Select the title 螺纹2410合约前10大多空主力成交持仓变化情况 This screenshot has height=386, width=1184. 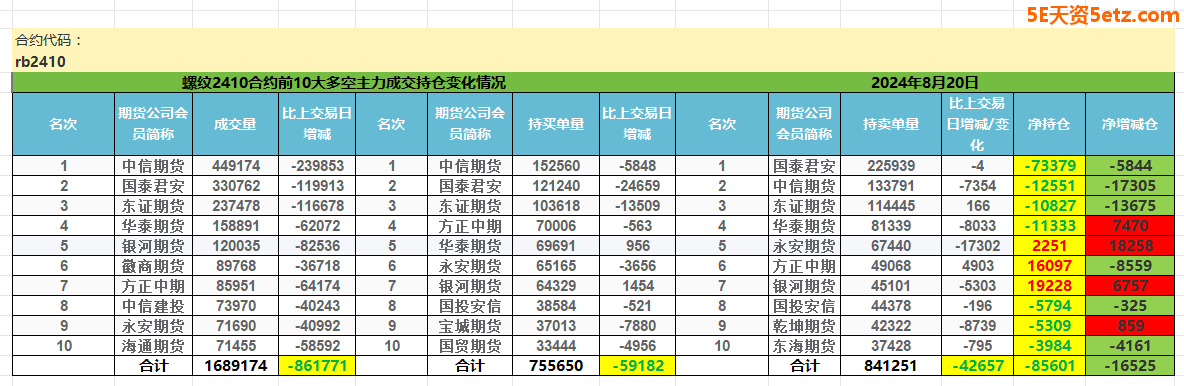click(344, 82)
